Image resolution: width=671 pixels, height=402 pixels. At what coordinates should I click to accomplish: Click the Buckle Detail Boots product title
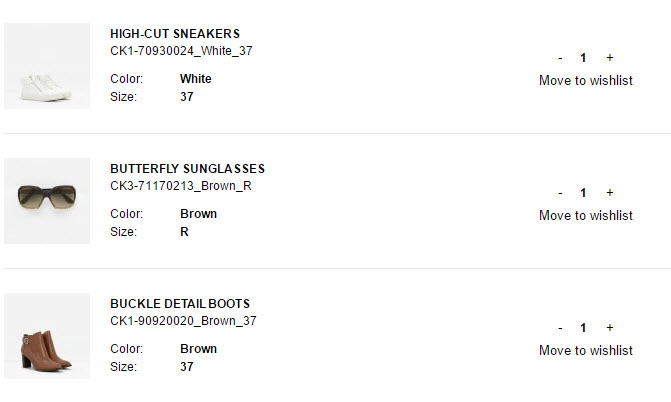tap(180, 304)
